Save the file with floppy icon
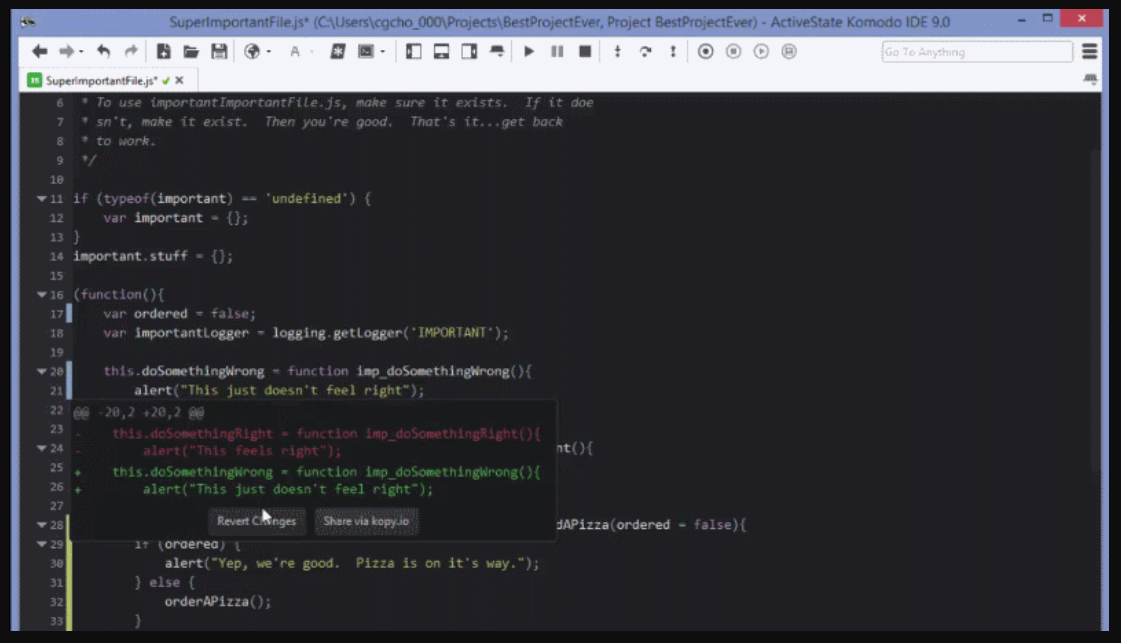This screenshot has width=1121, height=643. pyautogui.click(x=218, y=52)
